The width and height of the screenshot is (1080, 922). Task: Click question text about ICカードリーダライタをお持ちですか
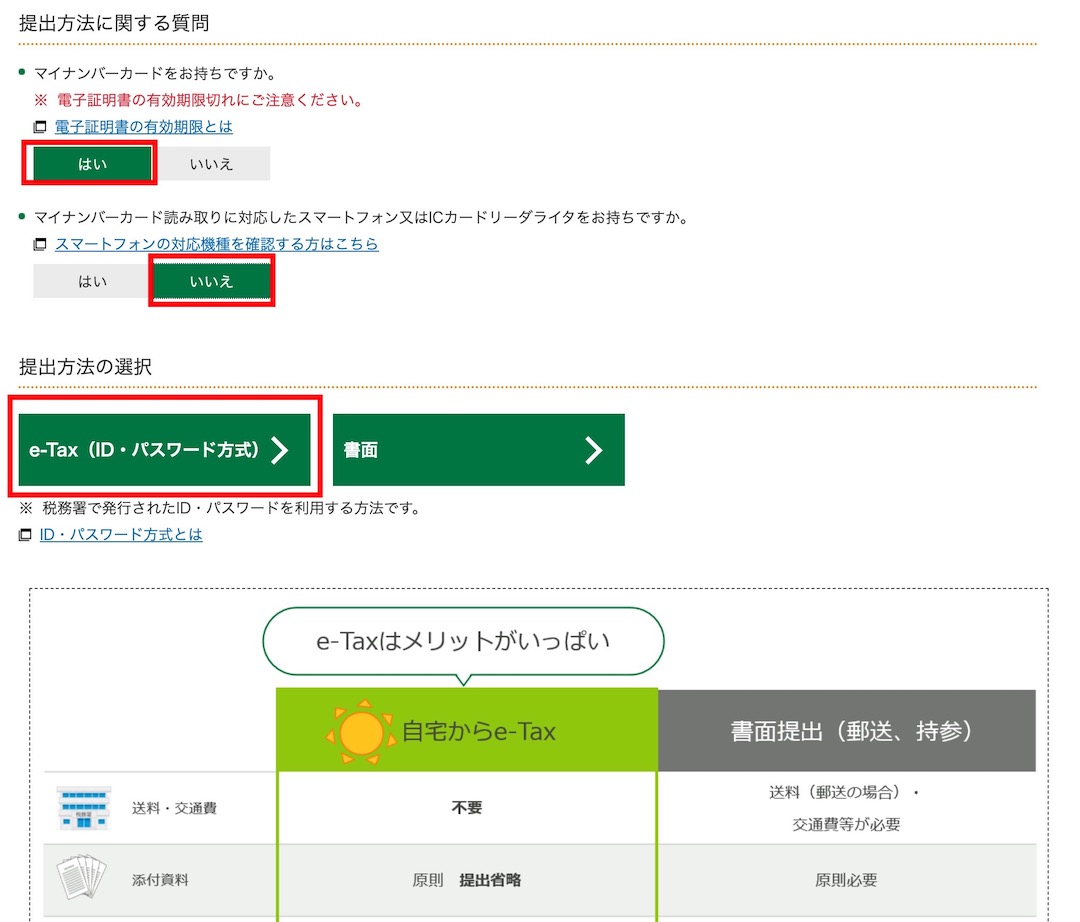[x=361, y=218]
